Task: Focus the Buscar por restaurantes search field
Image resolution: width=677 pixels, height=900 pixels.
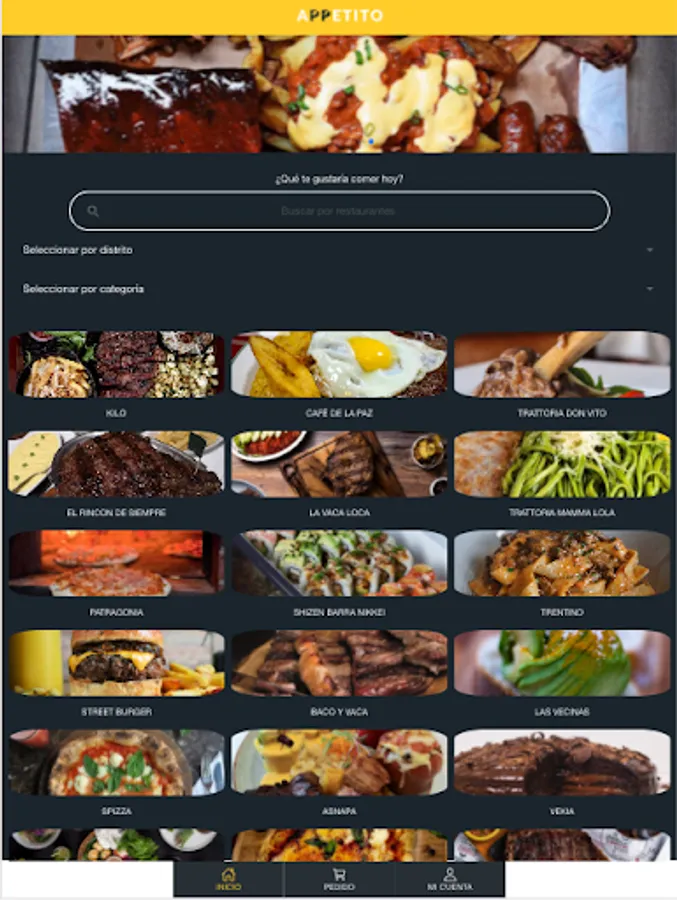Action: click(x=339, y=211)
